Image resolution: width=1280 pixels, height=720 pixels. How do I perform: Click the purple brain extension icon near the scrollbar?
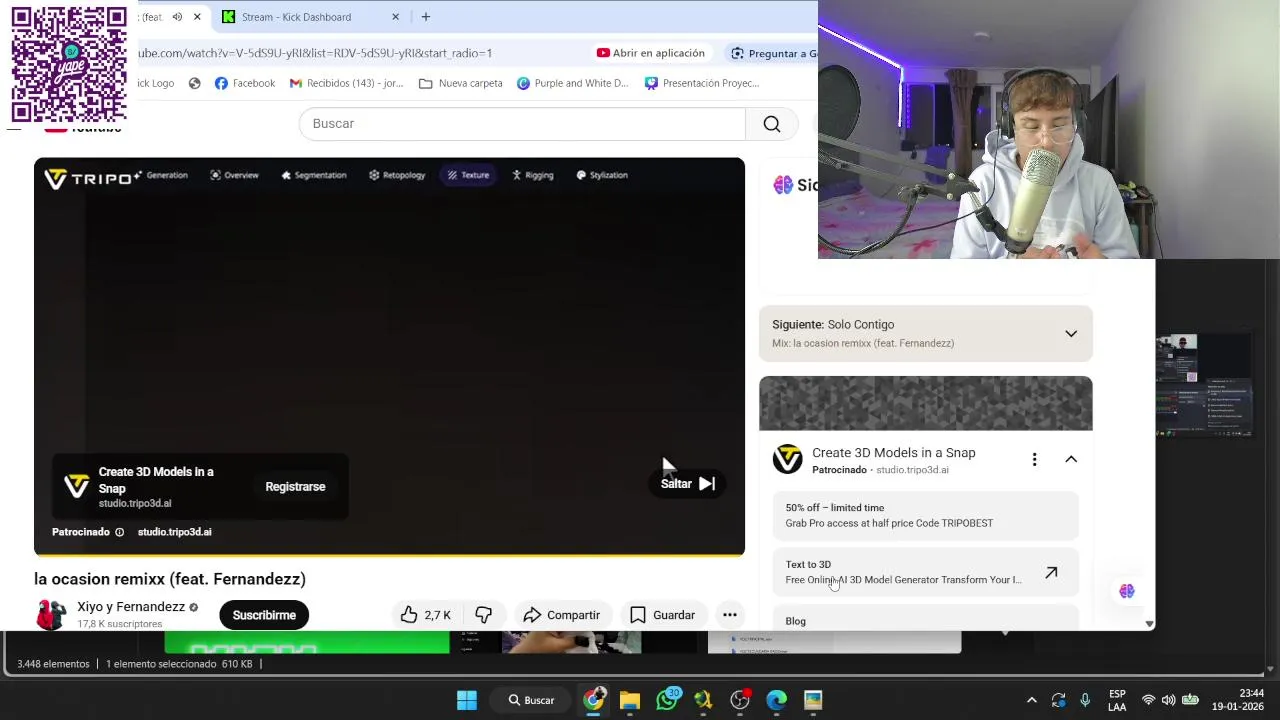coord(1127,591)
